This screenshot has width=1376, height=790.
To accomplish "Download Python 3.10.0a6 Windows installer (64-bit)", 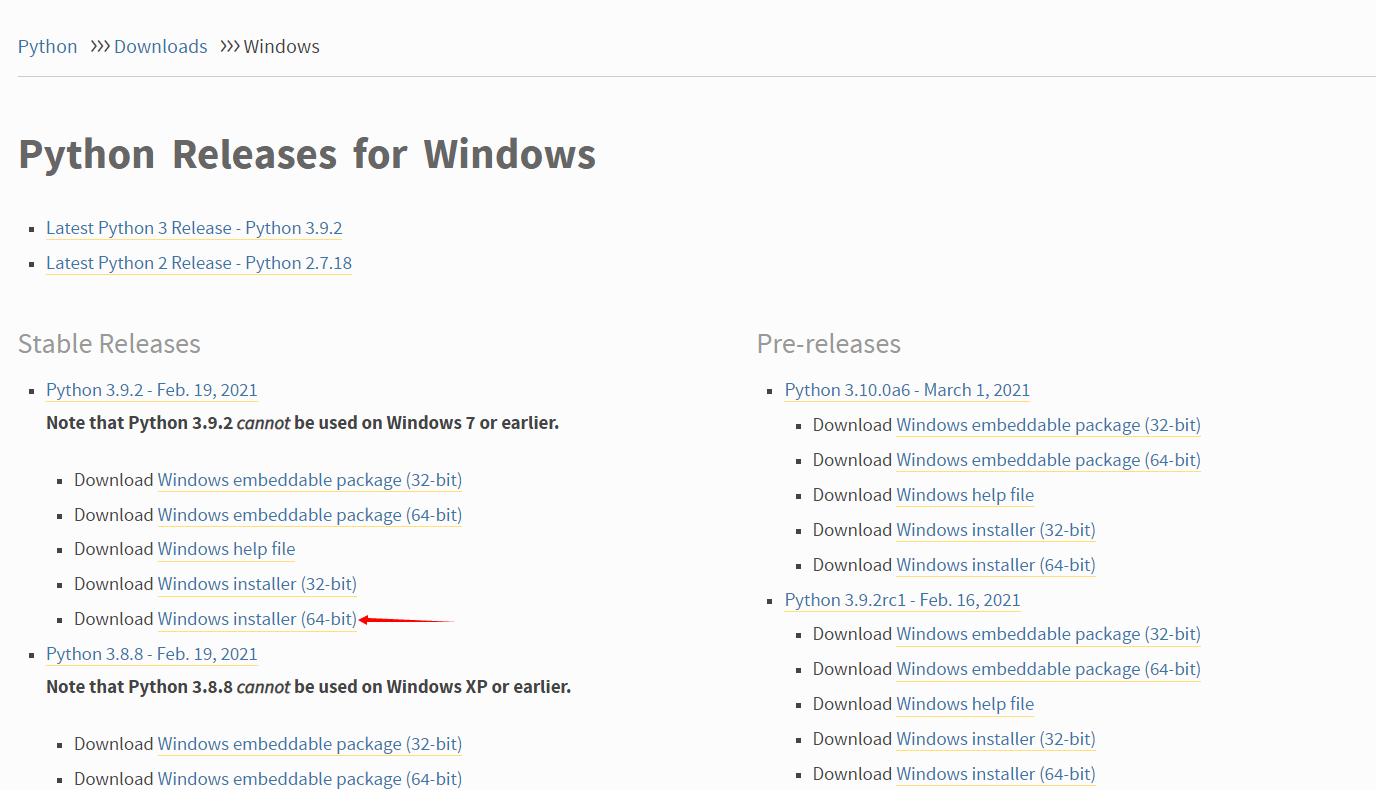I will (996, 565).
